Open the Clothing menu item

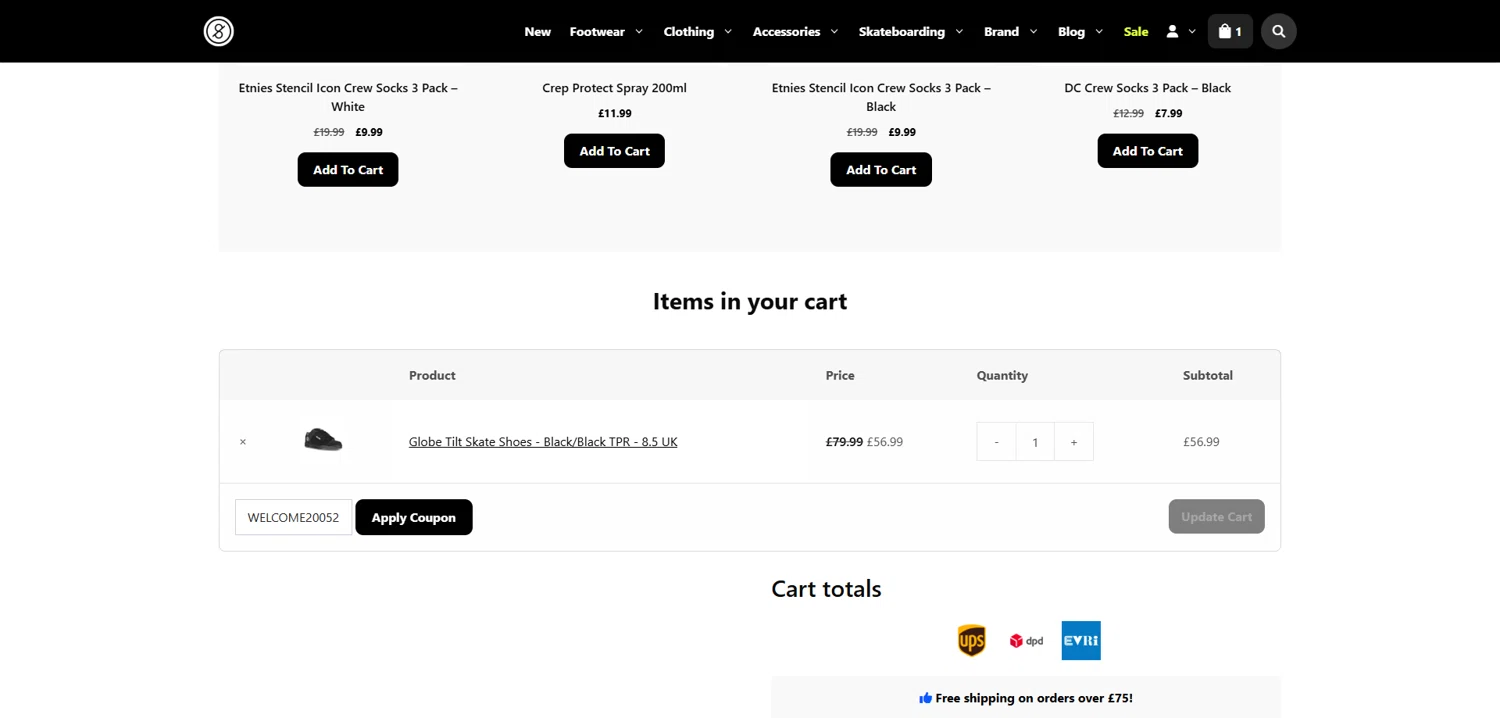coord(689,31)
